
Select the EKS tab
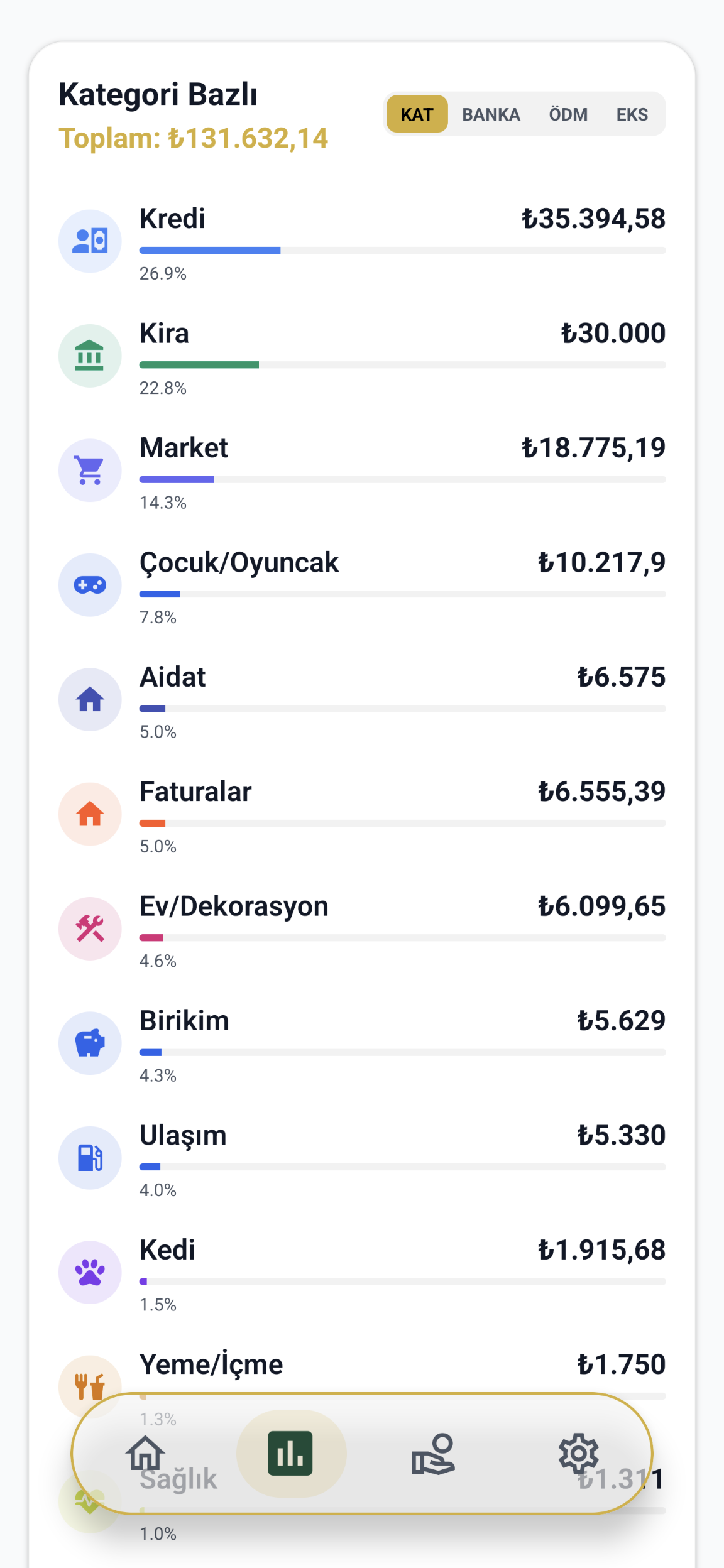(632, 114)
